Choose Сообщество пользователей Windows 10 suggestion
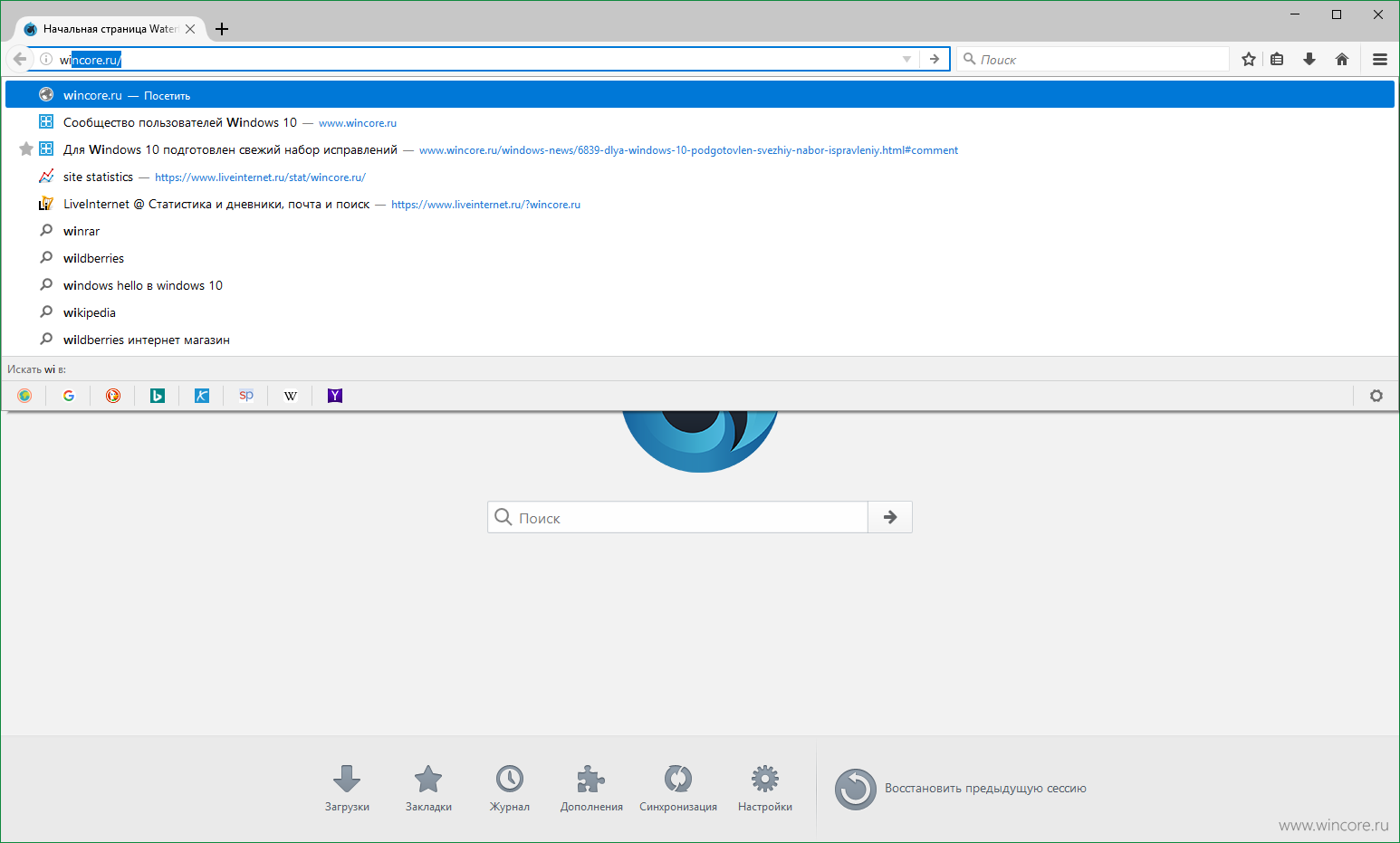 coord(700,122)
